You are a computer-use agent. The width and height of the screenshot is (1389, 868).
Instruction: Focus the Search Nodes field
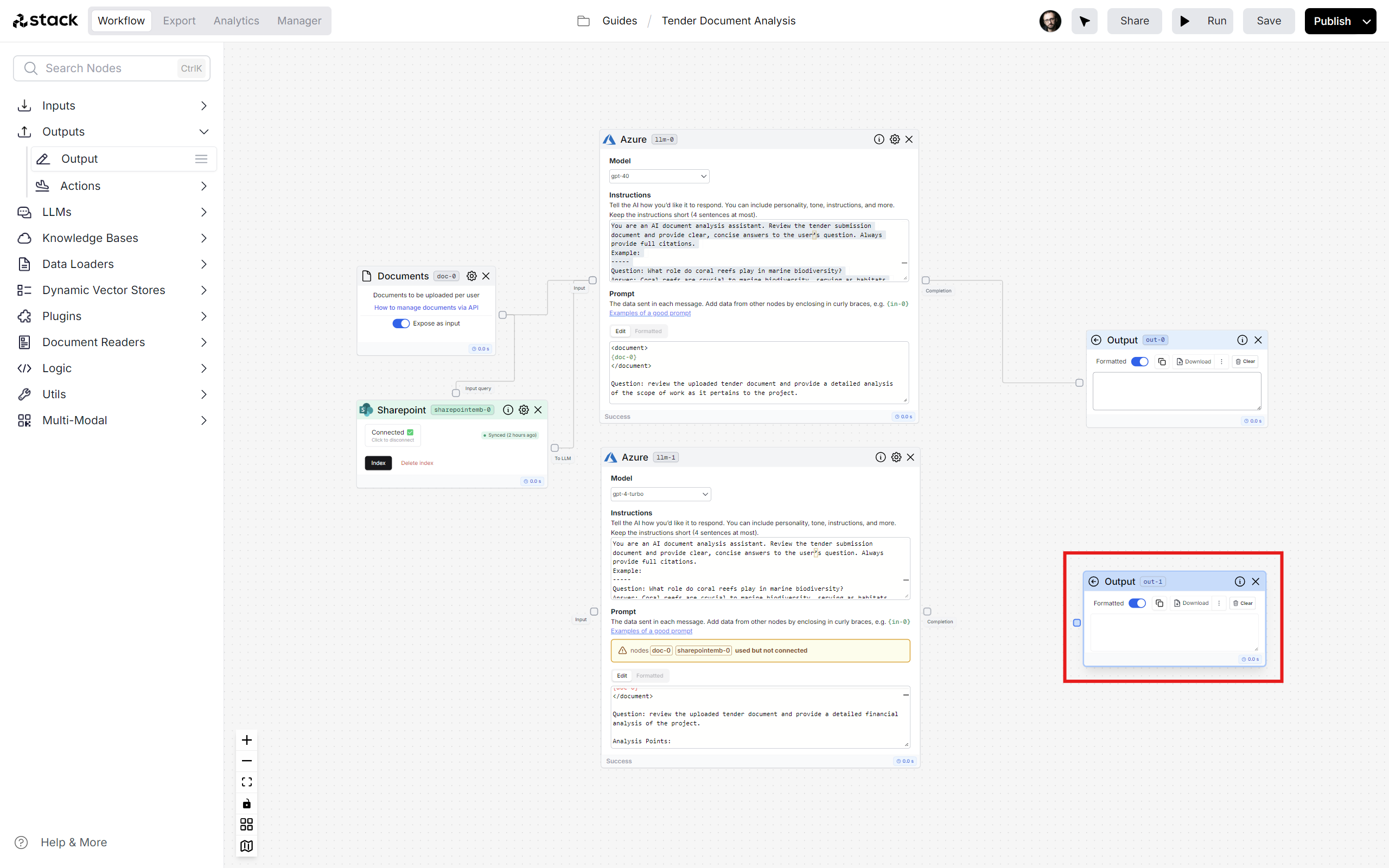(112, 68)
